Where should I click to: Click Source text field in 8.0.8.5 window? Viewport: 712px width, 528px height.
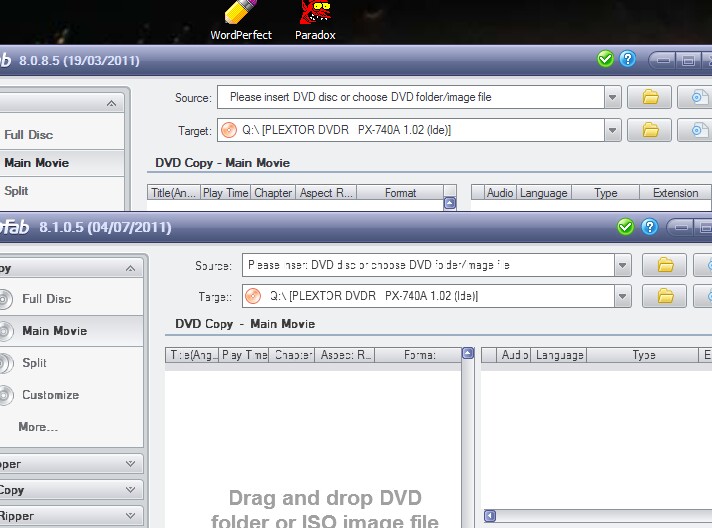click(411, 97)
